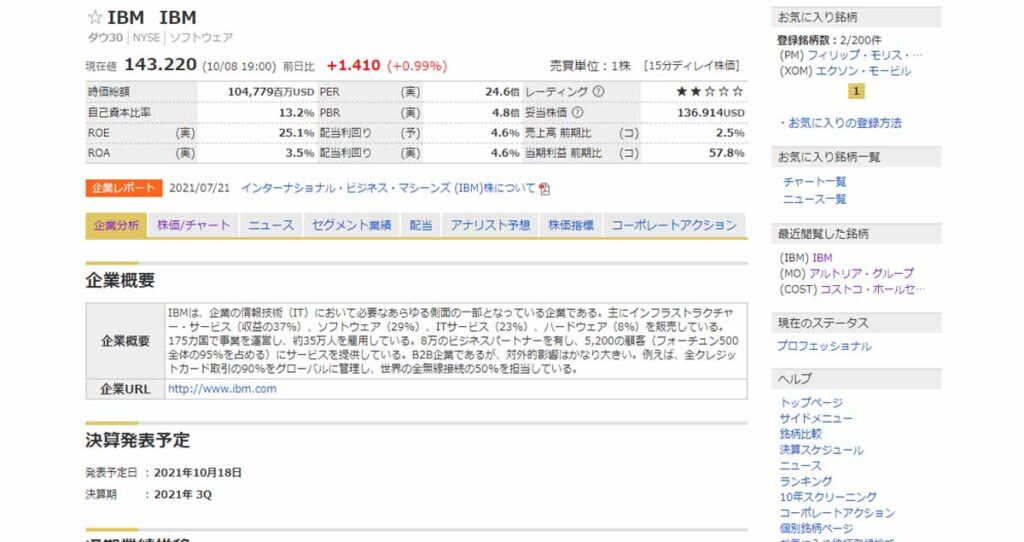Click the current price 143.220
The image size is (1024, 542).
tap(161, 65)
